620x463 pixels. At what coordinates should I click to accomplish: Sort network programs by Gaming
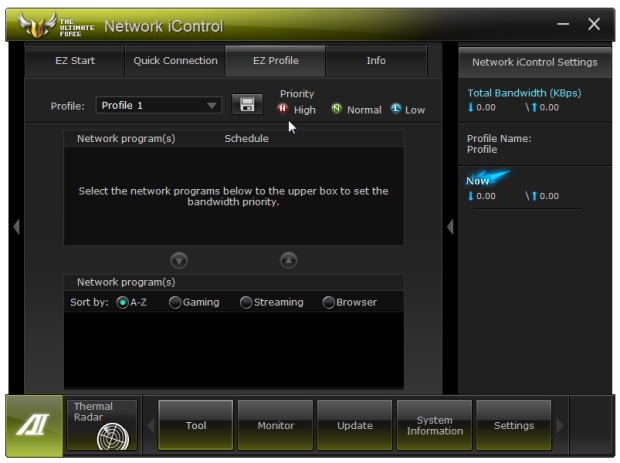tap(175, 302)
